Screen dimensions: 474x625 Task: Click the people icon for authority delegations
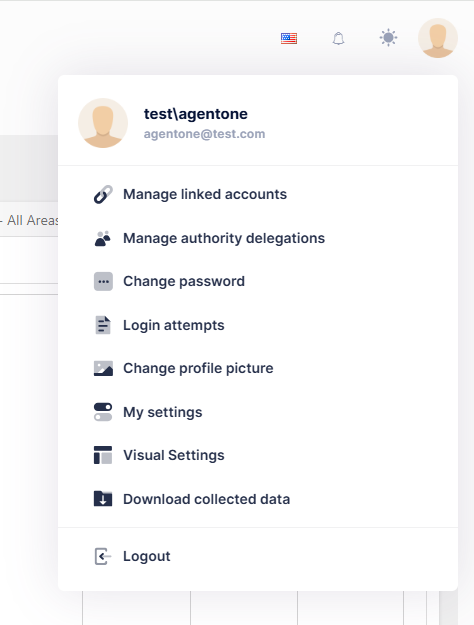[x=103, y=238]
